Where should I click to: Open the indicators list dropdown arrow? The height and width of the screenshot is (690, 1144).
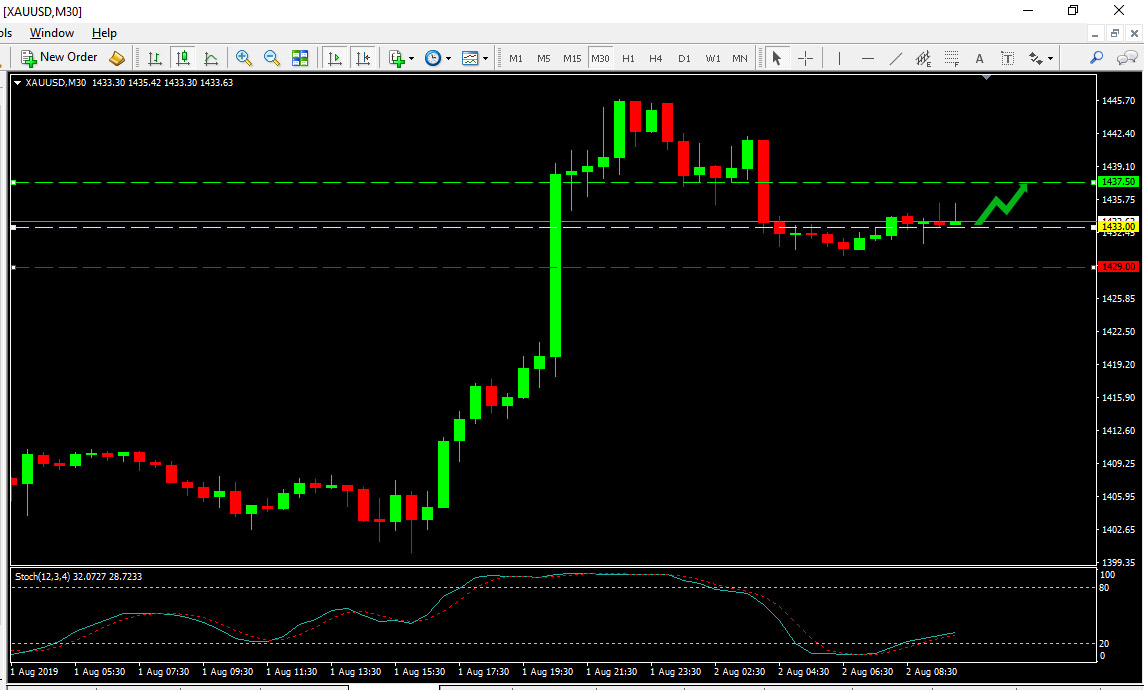coord(411,58)
